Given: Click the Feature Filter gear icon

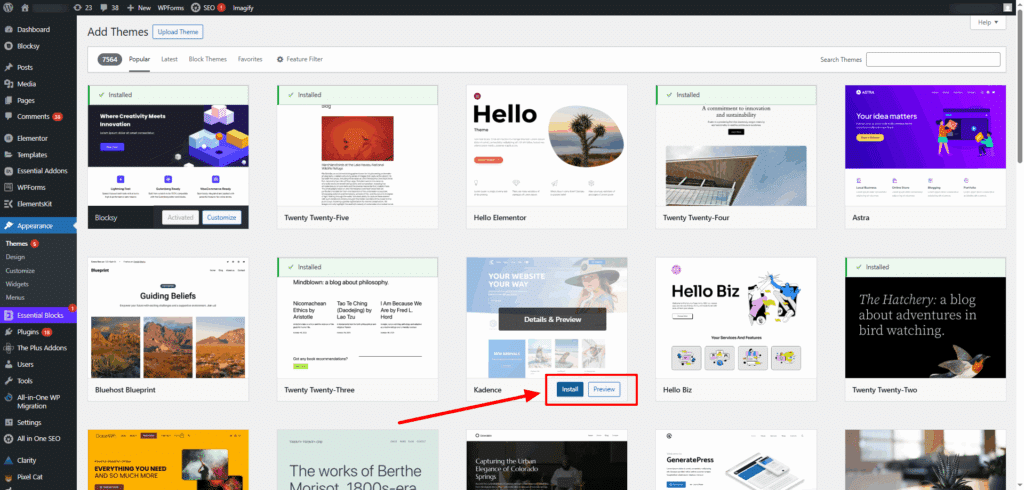Looking at the screenshot, I should pyautogui.click(x=280, y=59).
